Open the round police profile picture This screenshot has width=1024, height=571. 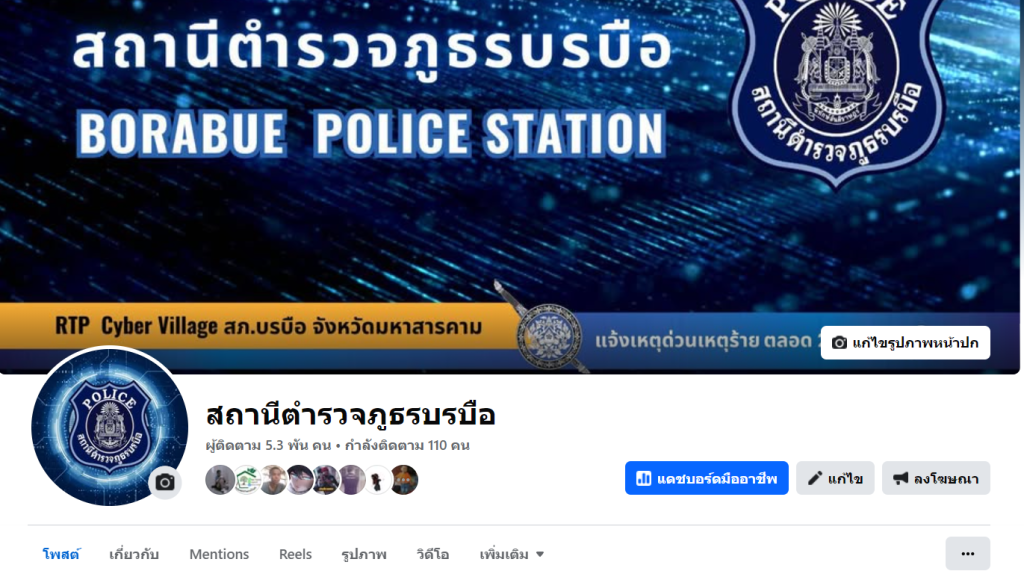[109, 426]
